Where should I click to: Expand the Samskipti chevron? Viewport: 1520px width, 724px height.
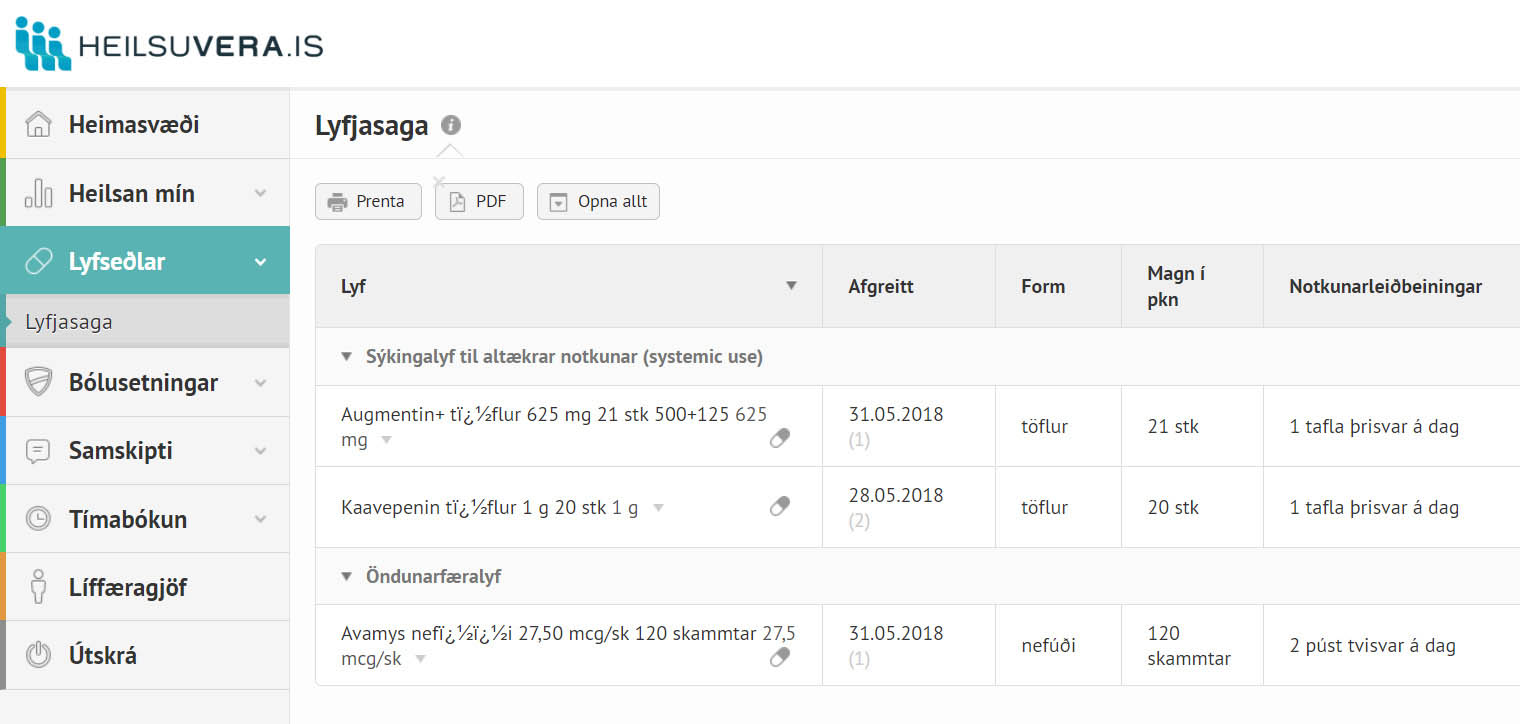pyautogui.click(x=261, y=451)
